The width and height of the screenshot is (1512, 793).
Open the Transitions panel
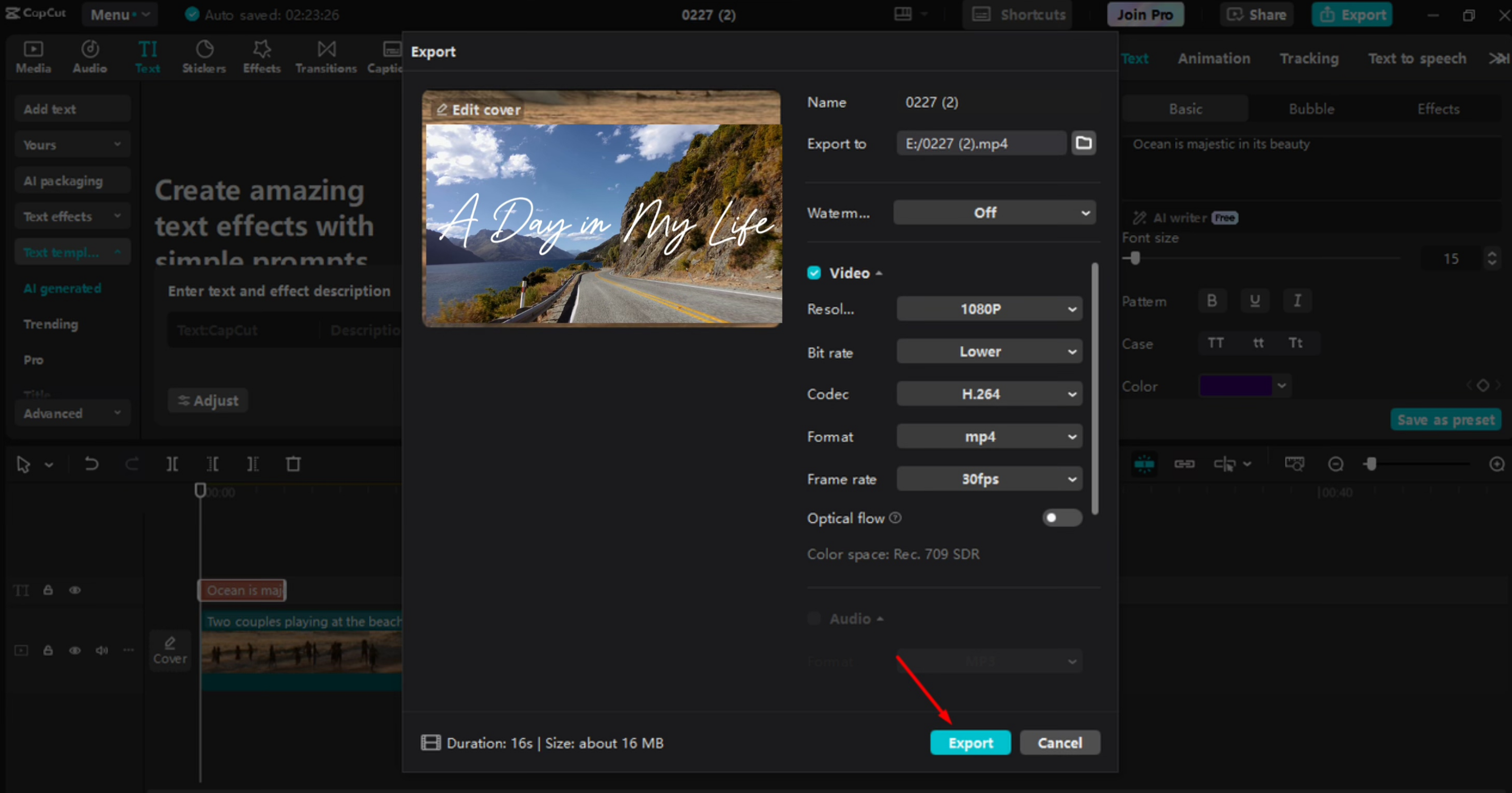[326, 56]
